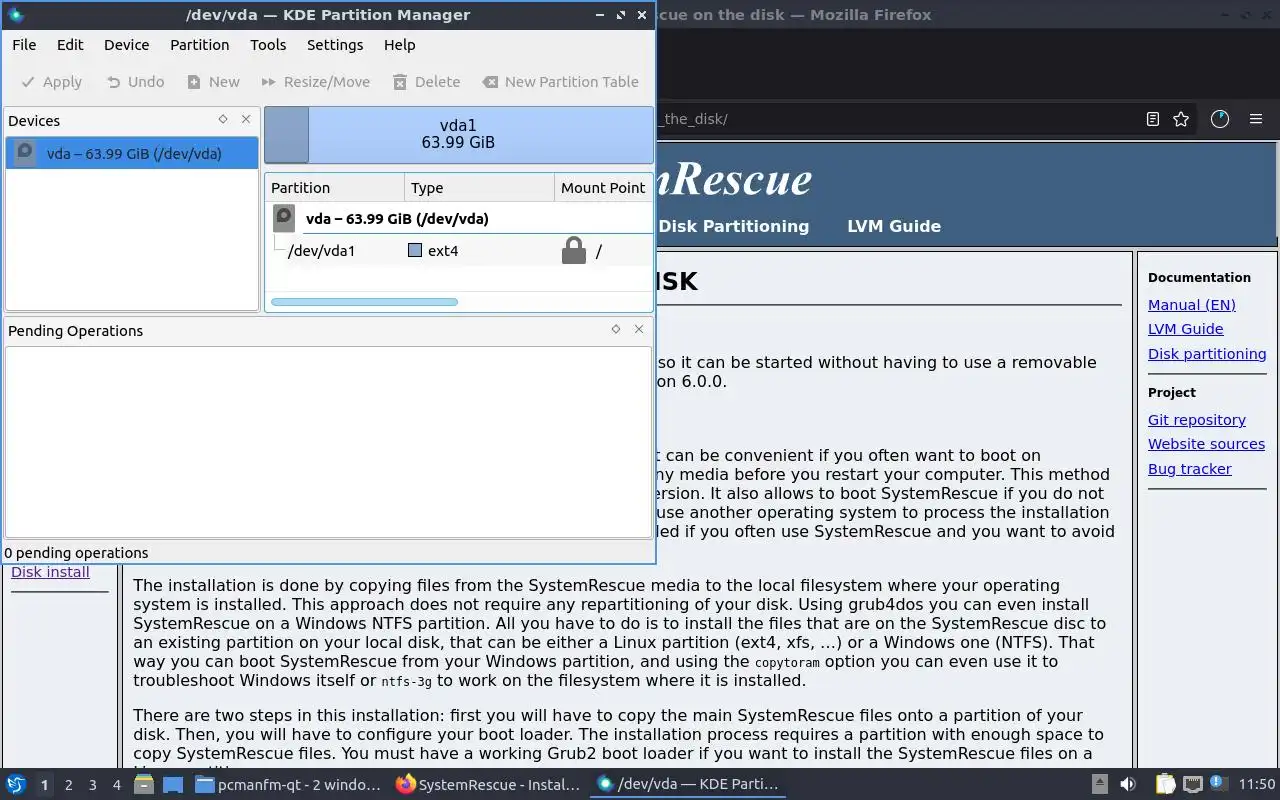Sort by Type column header
The width and height of the screenshot is (1280, 800).
479,187
